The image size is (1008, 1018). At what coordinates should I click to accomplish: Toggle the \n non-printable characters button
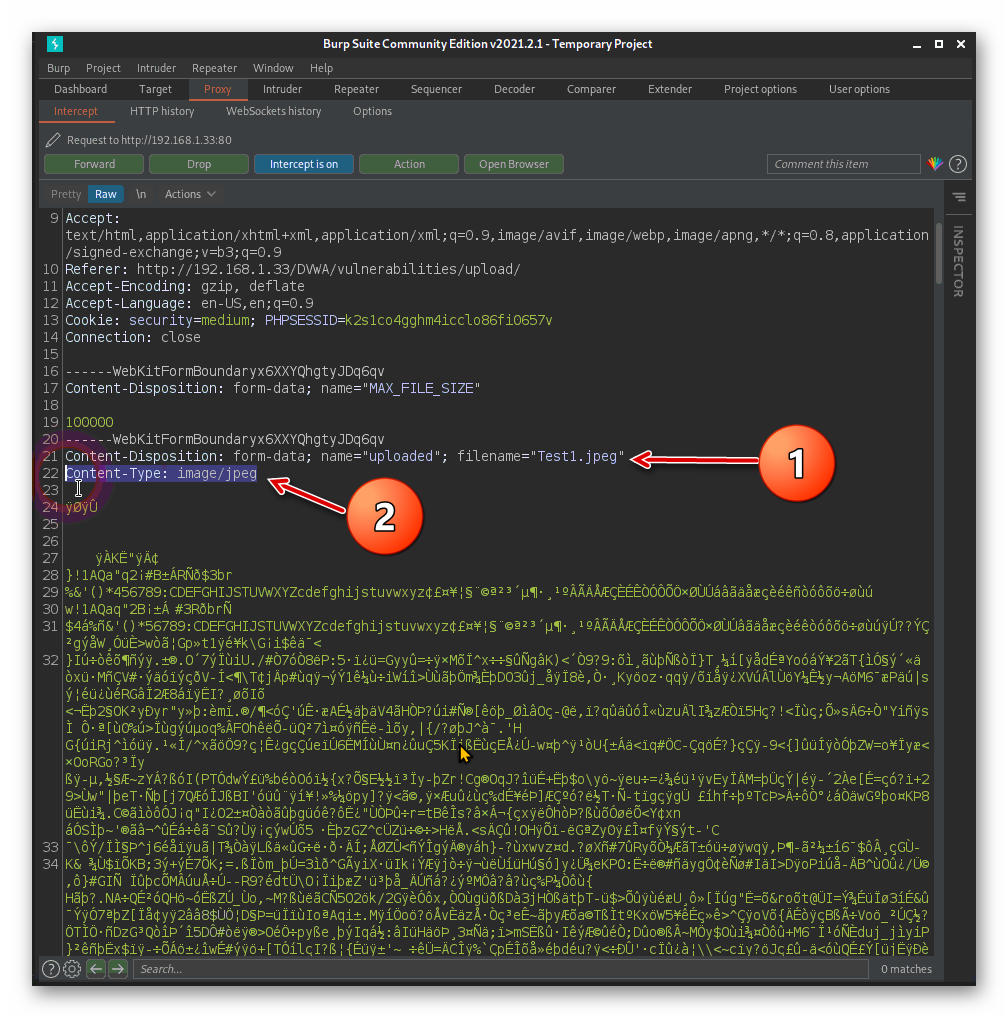point(141,194)
